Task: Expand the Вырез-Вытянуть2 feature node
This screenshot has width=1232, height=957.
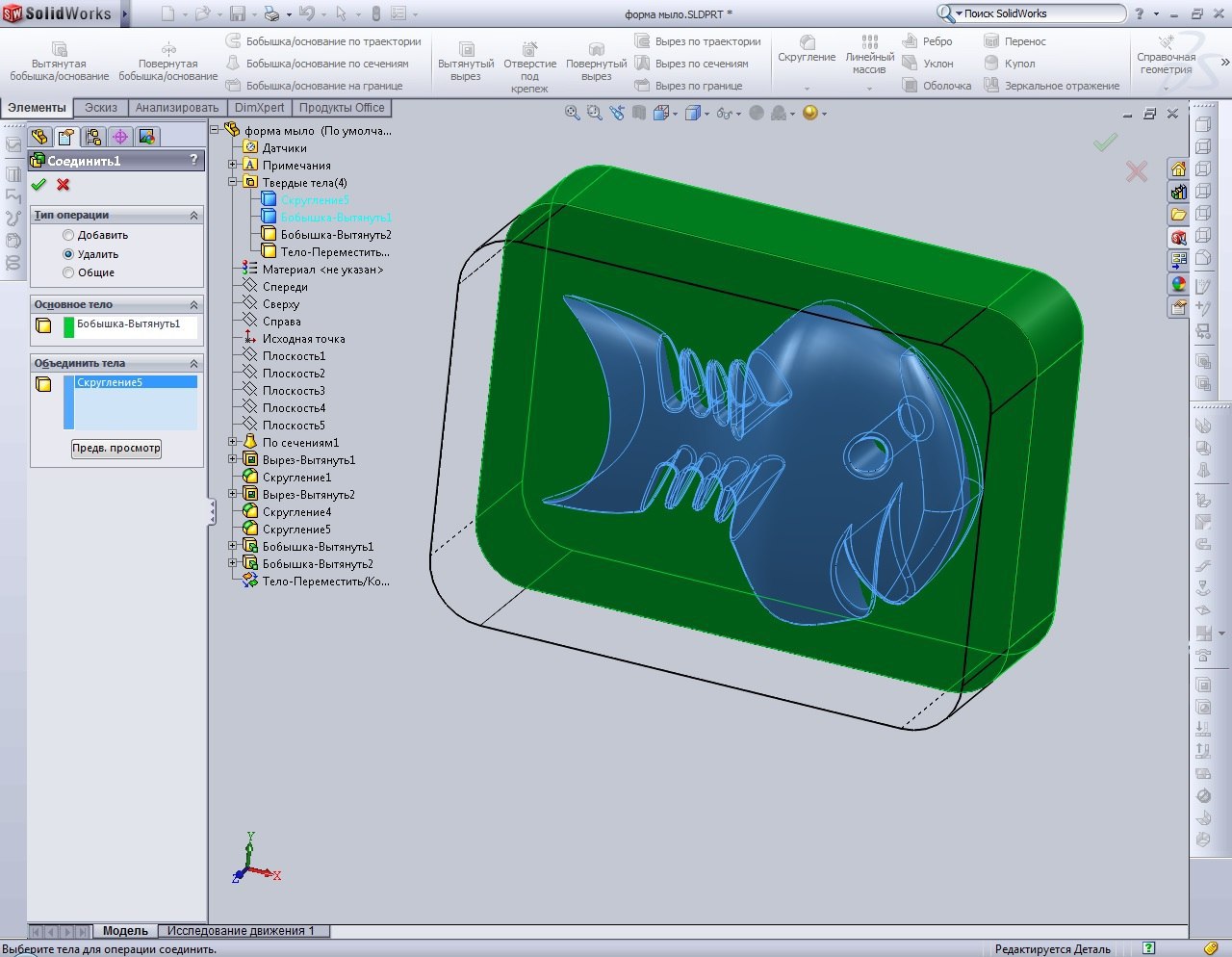Action: pos(232,494)
